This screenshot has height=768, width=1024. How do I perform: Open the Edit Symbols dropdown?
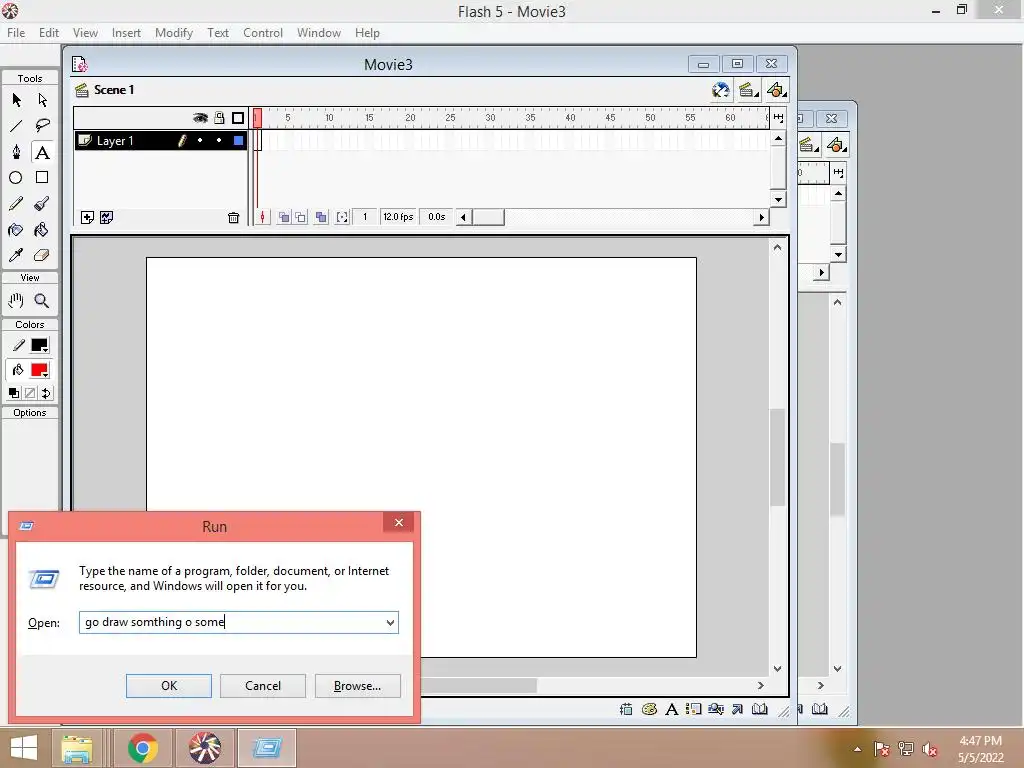click(x=776, y=90)
